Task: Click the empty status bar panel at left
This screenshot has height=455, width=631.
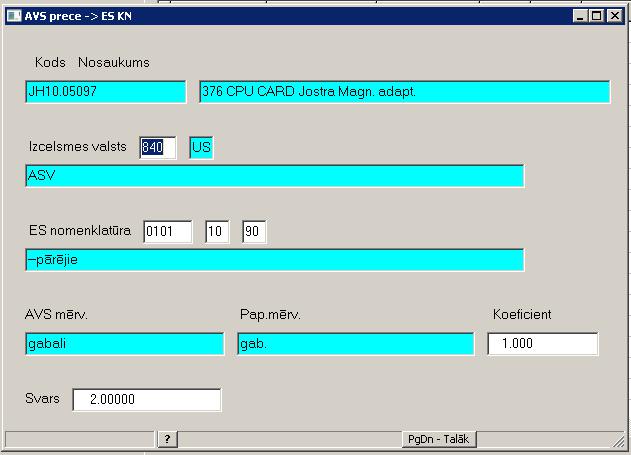Action: coord(79,439)
